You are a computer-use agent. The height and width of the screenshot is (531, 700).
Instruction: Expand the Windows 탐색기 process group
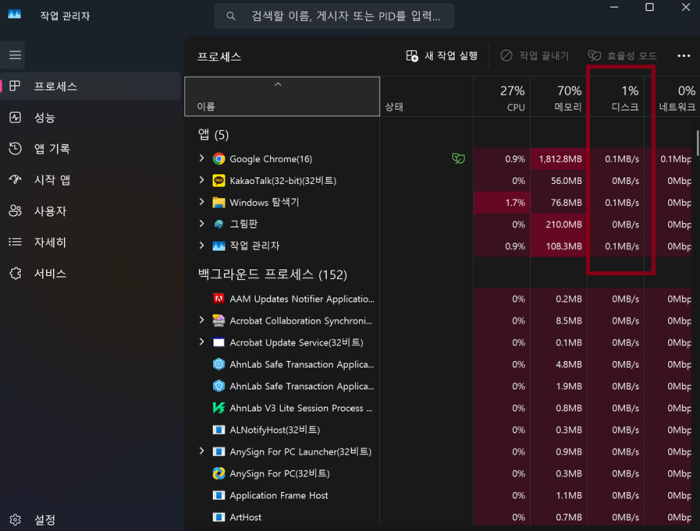click(202, 202)
